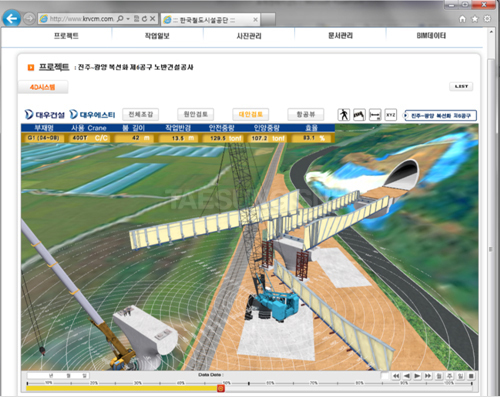
Task: Open the address bar dropdown arrow
Action: [x=128, y=19]
